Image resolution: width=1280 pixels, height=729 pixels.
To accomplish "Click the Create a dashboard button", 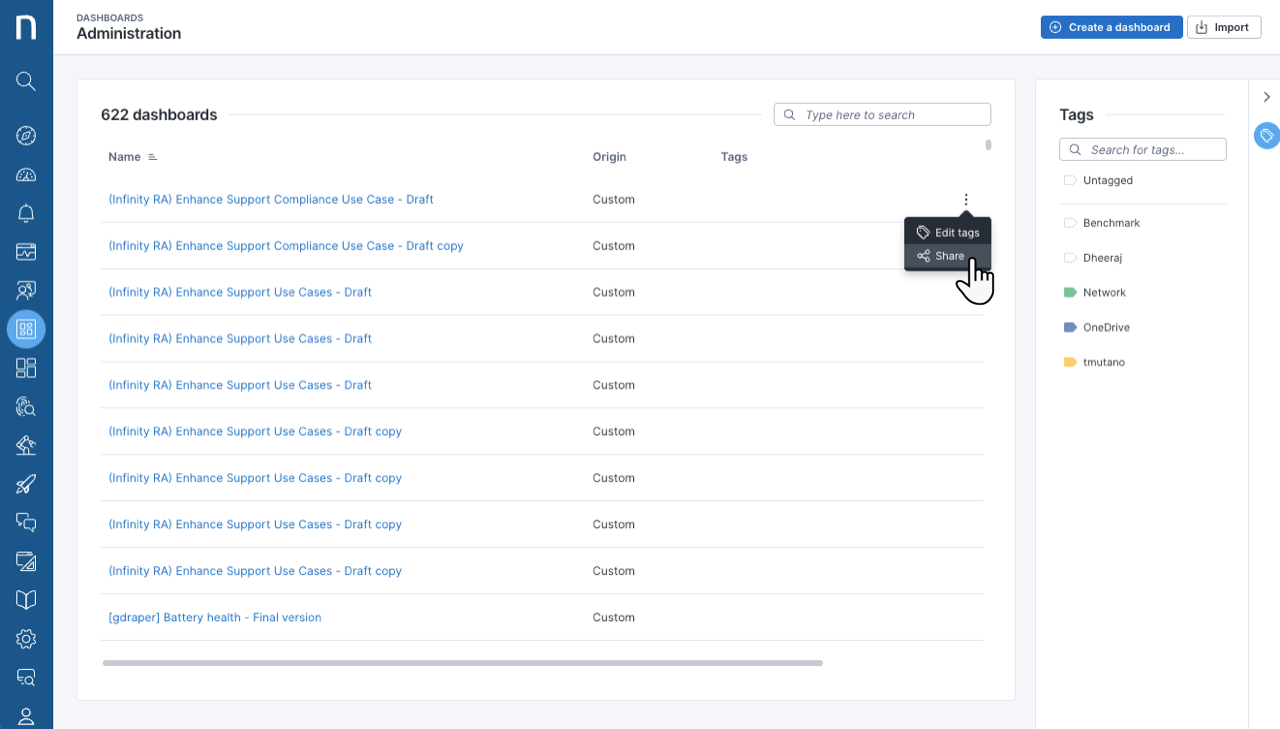I will tap(1111, 27).
